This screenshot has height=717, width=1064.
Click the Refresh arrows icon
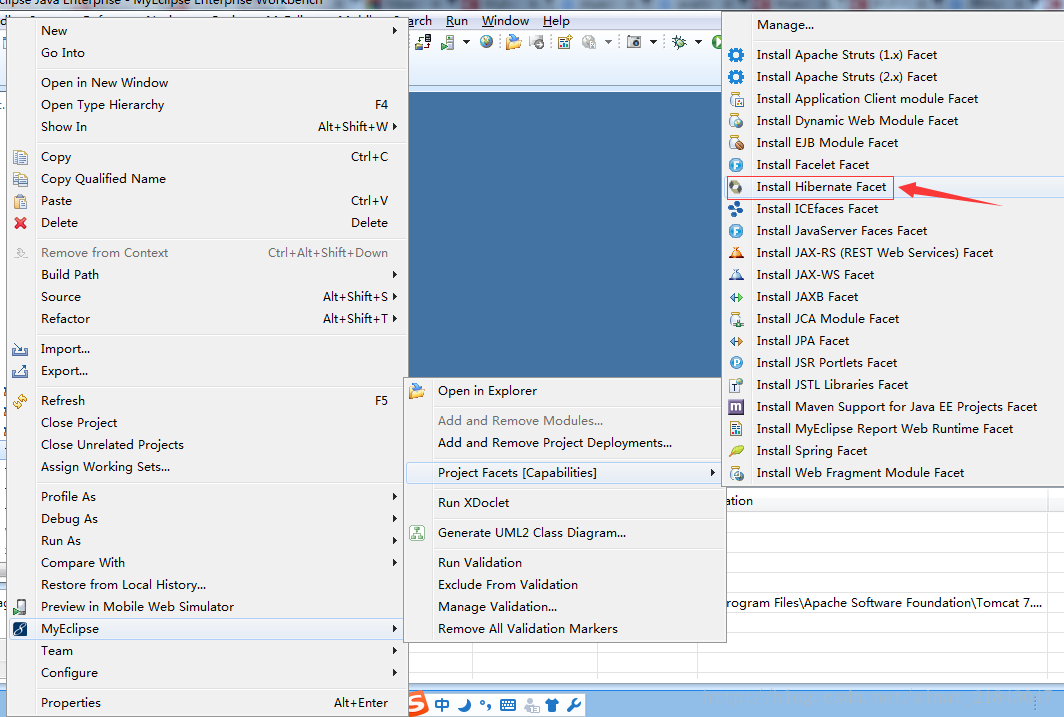coord(20,401)
